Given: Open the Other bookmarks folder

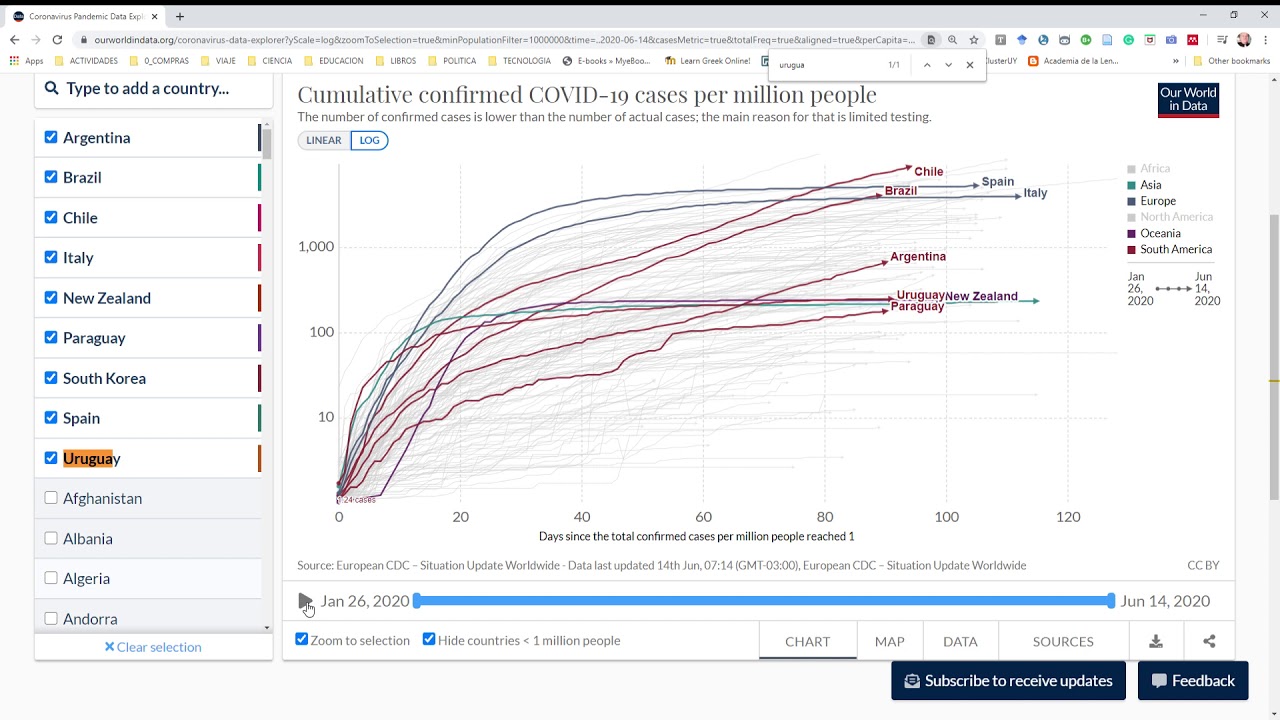Looking at the screenshot, I should [1232, 61].
